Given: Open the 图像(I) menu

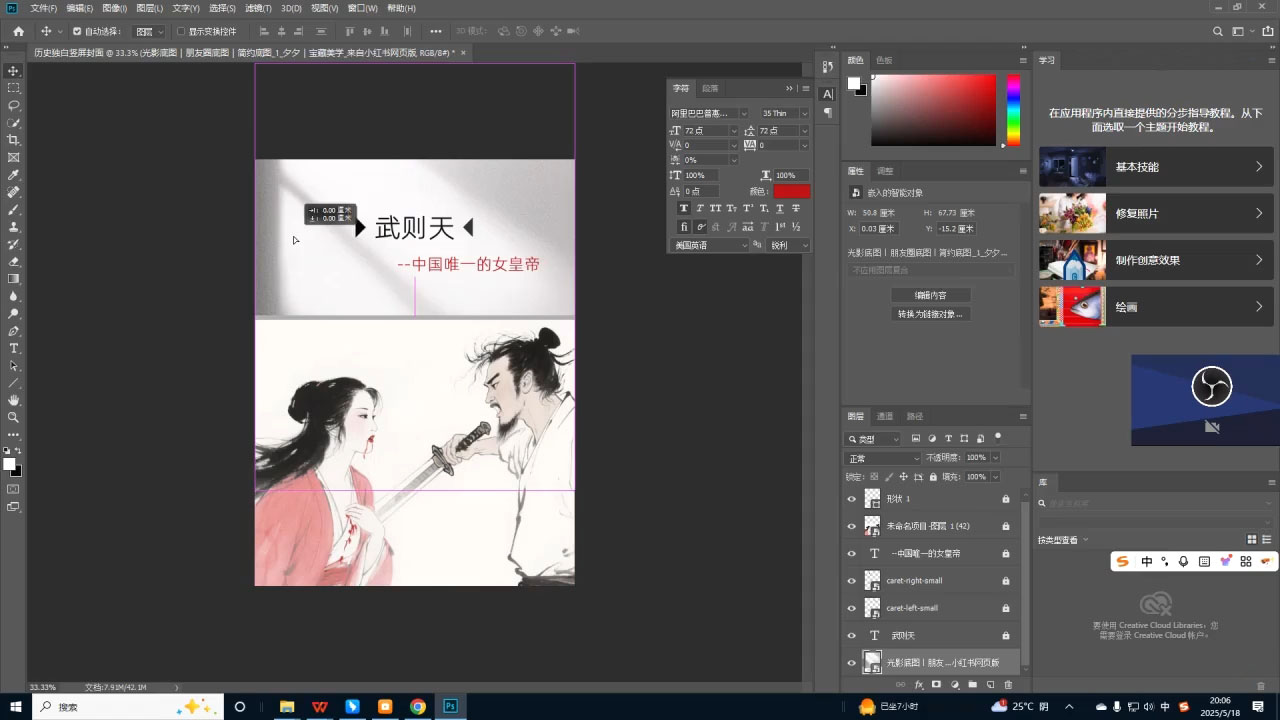Looking at the screenshot, I should [x=113, y=8].
